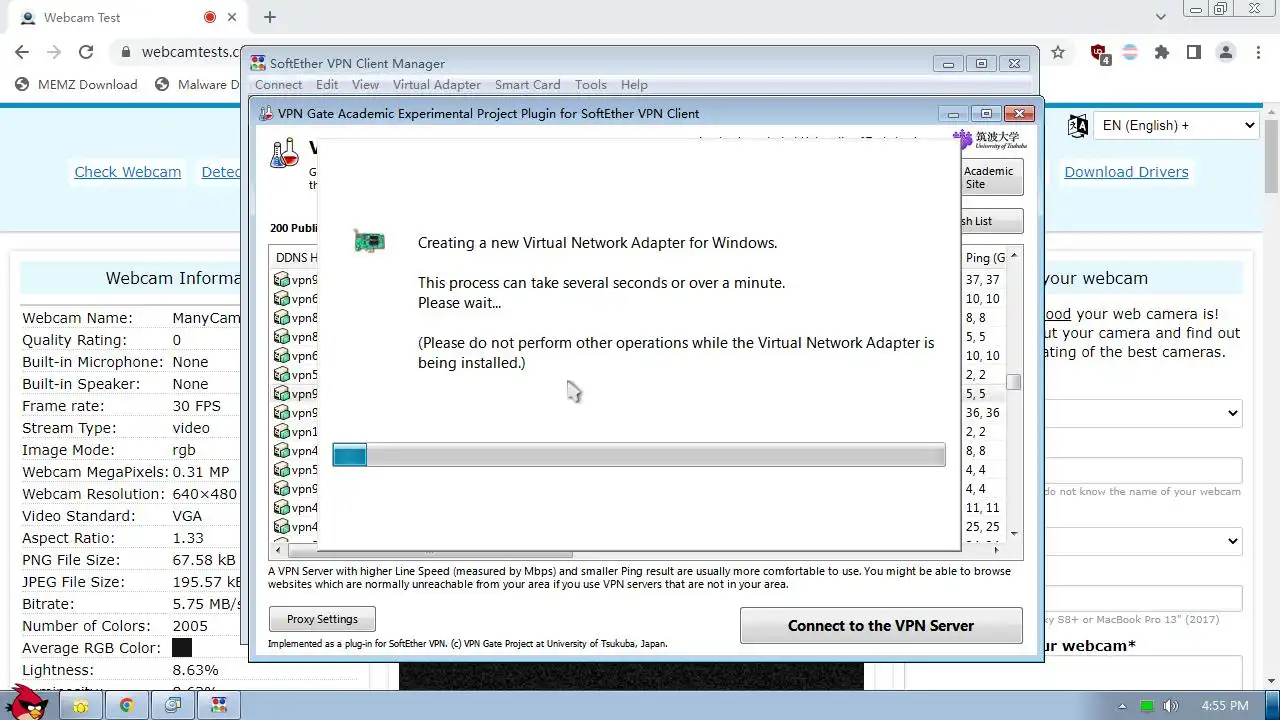The height and width of the screenshot is (720, 1280).
Task: Click SoftEther VPN Client Manager title icon
Action: pyautogui.click(x=258, y=63)
